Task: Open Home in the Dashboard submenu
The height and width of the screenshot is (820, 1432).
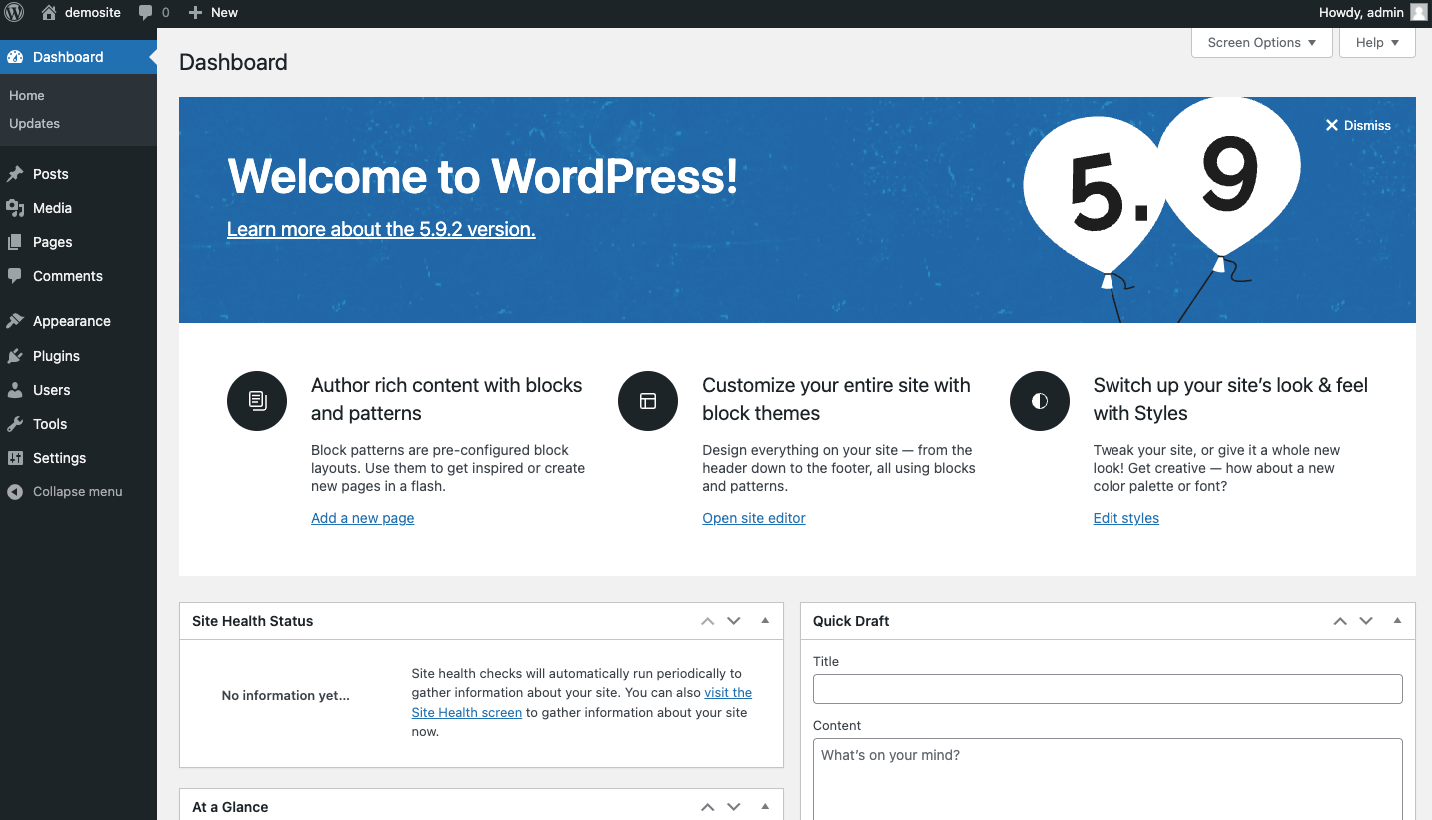Action: (x=27, y=96)
